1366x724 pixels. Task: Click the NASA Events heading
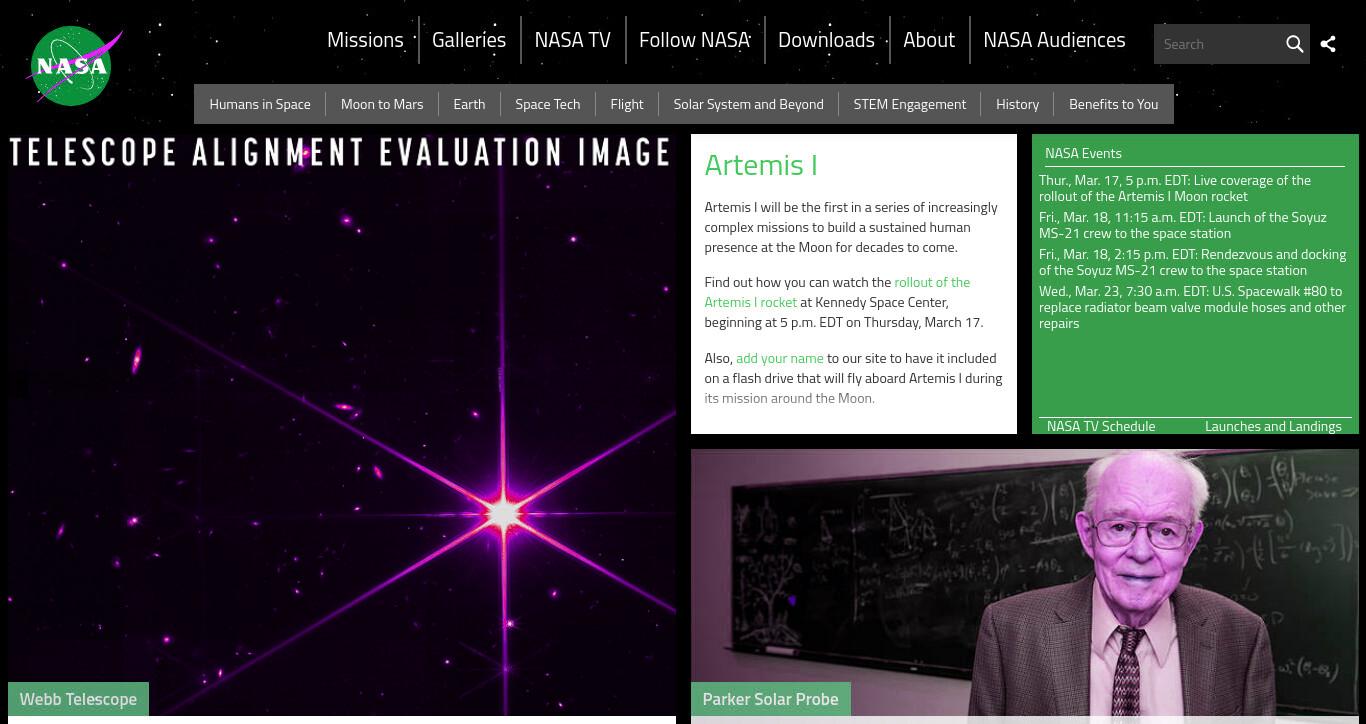click(x=1083, y=153)
